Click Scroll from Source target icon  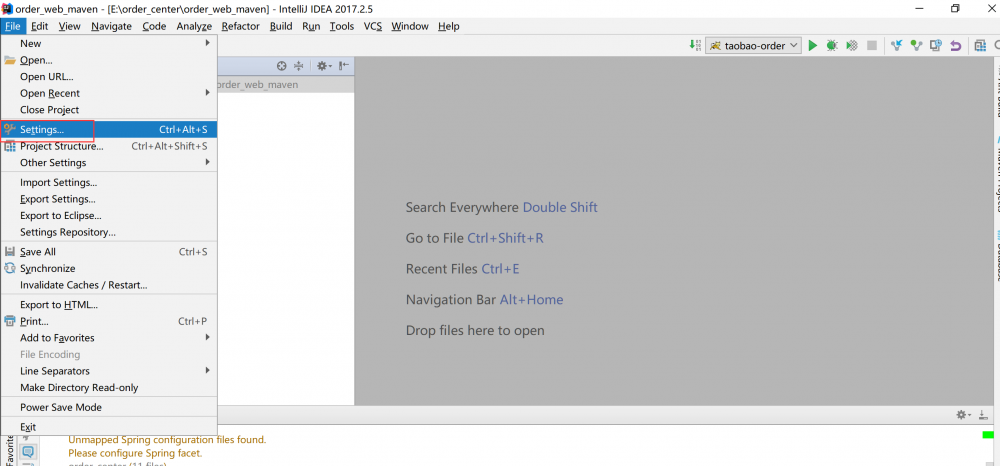click(282, 66)
